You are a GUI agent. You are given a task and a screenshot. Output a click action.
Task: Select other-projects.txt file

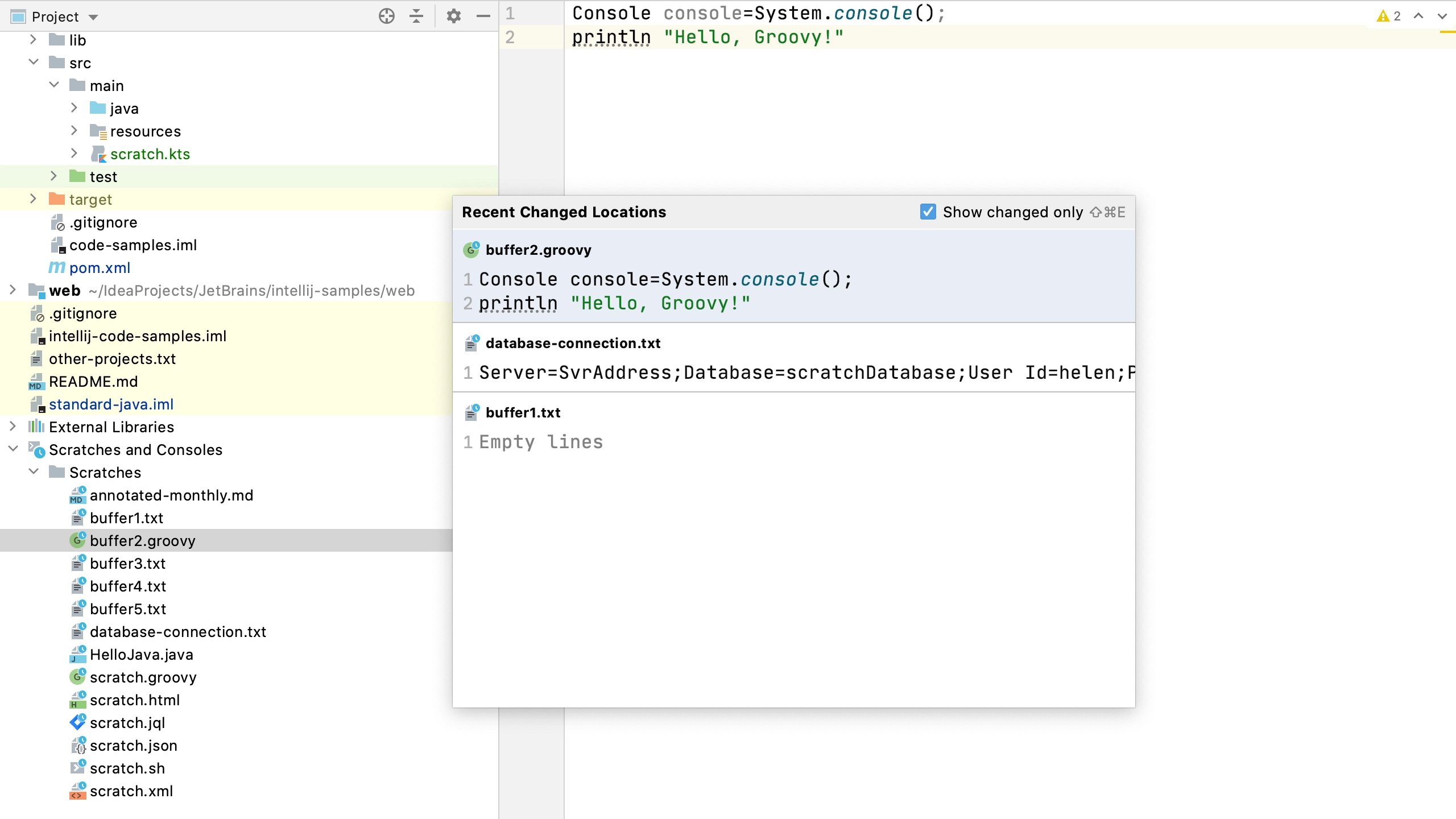[112, 358]
